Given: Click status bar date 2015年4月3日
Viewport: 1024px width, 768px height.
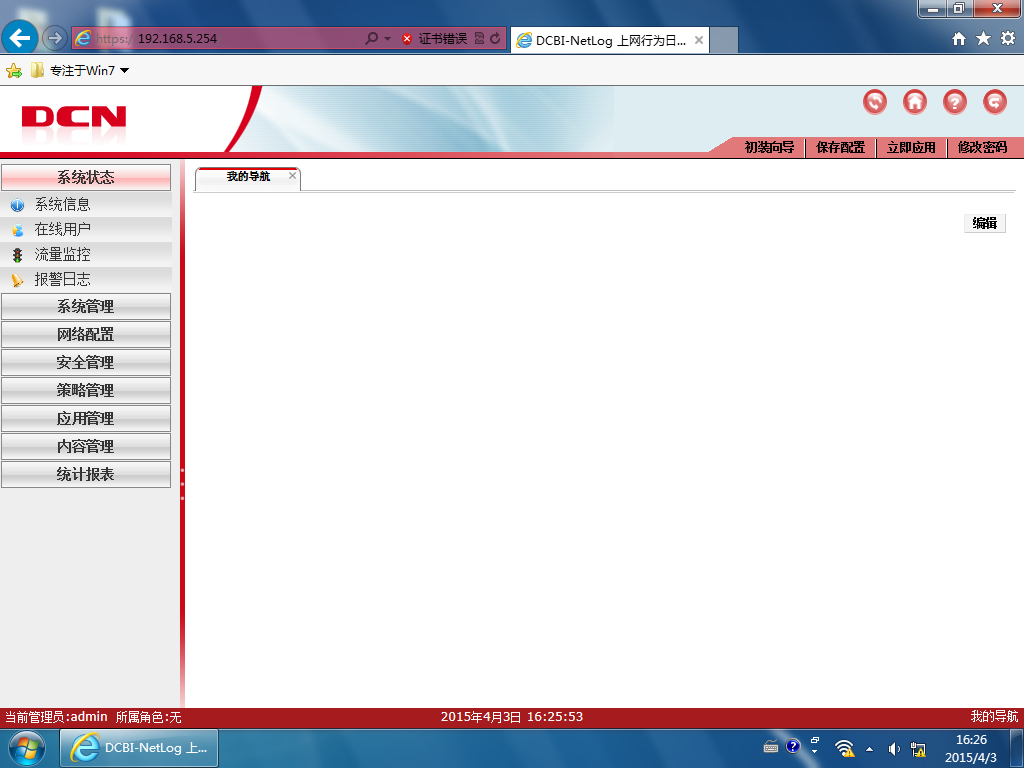Looking at the screenshot, I should coord(481,717).
